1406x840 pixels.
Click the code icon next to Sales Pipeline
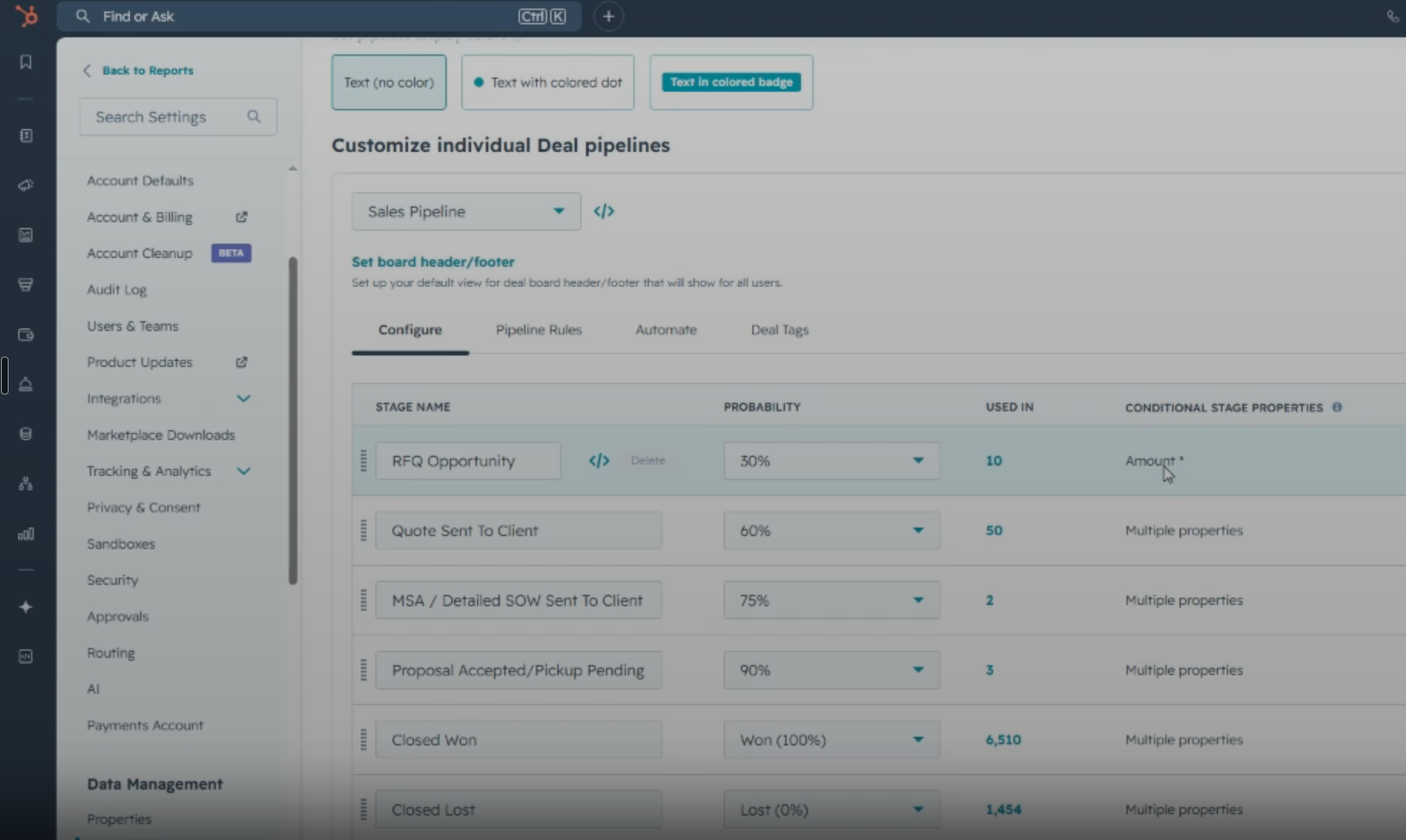point(604,211)
